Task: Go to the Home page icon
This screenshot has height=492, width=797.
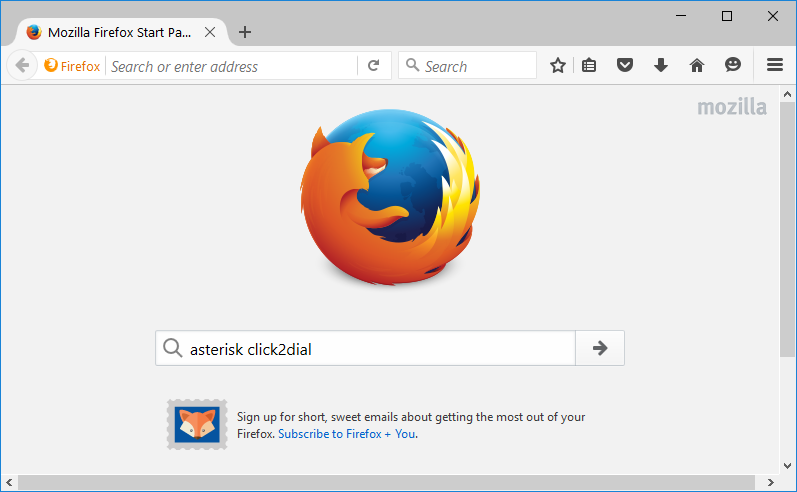Action: pos(697,65)
